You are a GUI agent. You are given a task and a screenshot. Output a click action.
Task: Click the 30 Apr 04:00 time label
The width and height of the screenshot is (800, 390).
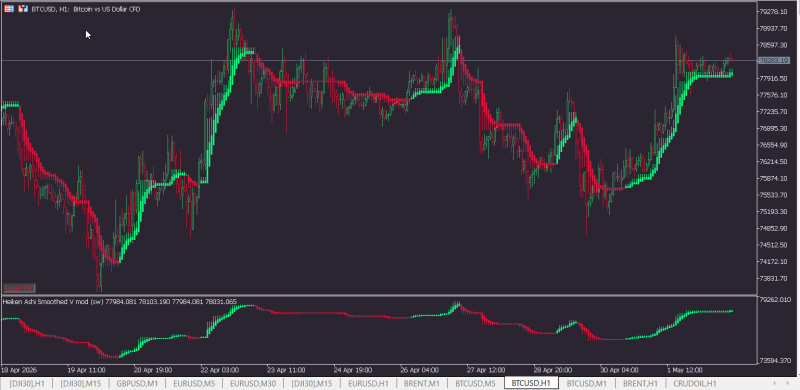(x=619, y=370)
